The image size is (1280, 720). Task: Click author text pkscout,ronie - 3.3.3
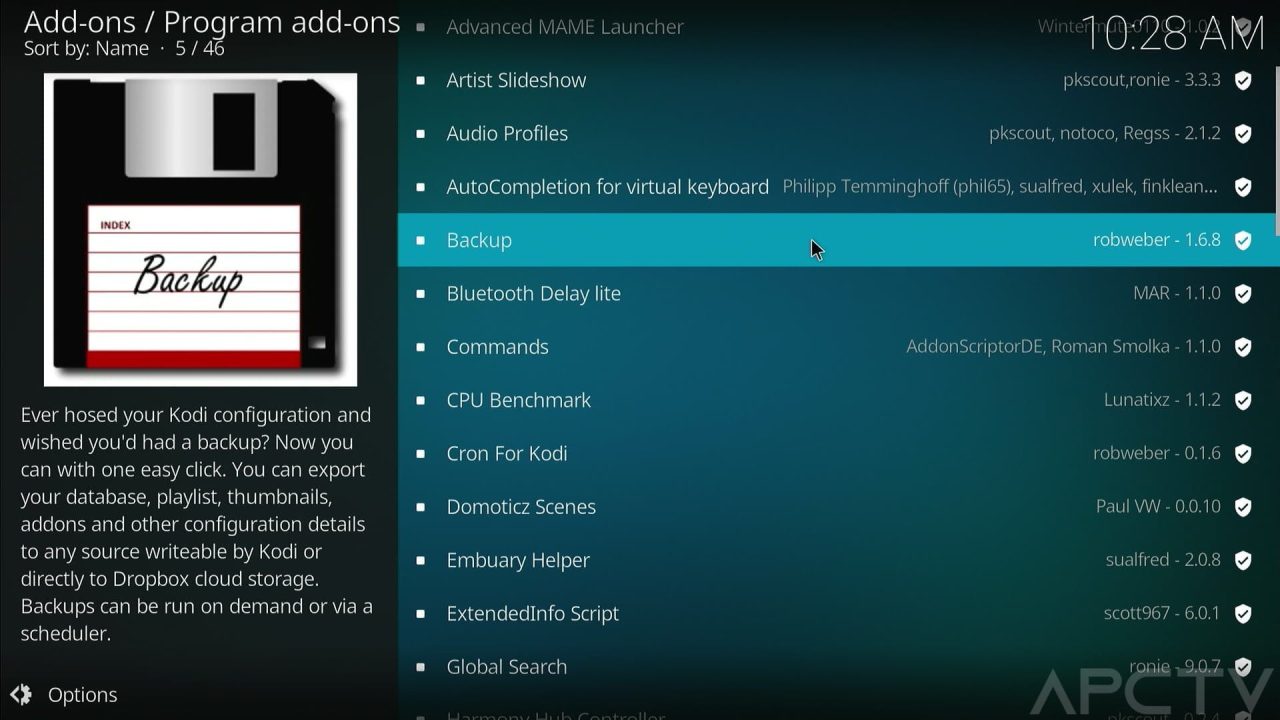pos(1142,80)
